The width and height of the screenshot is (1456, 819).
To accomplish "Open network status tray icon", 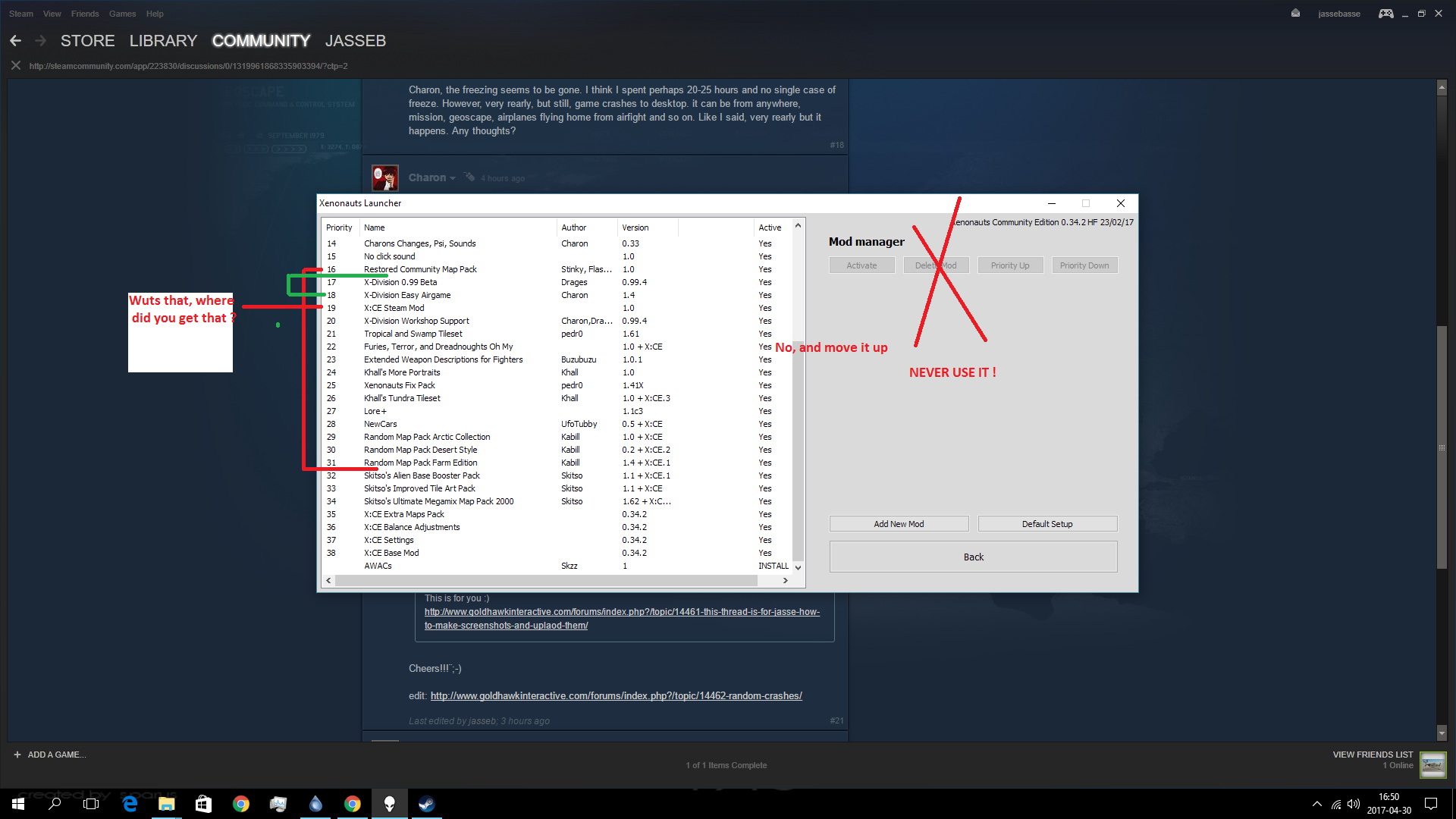I will [x=1336, y=804].
